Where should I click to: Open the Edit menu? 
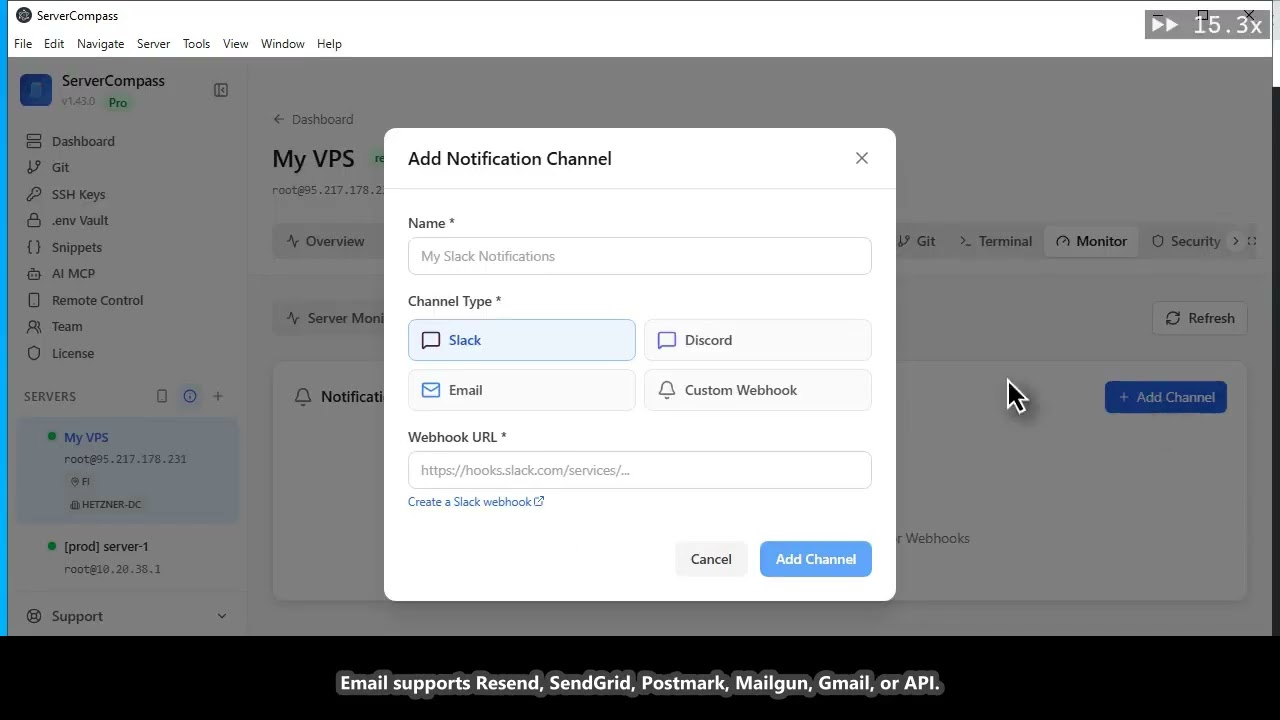click(x=54, y=44)
